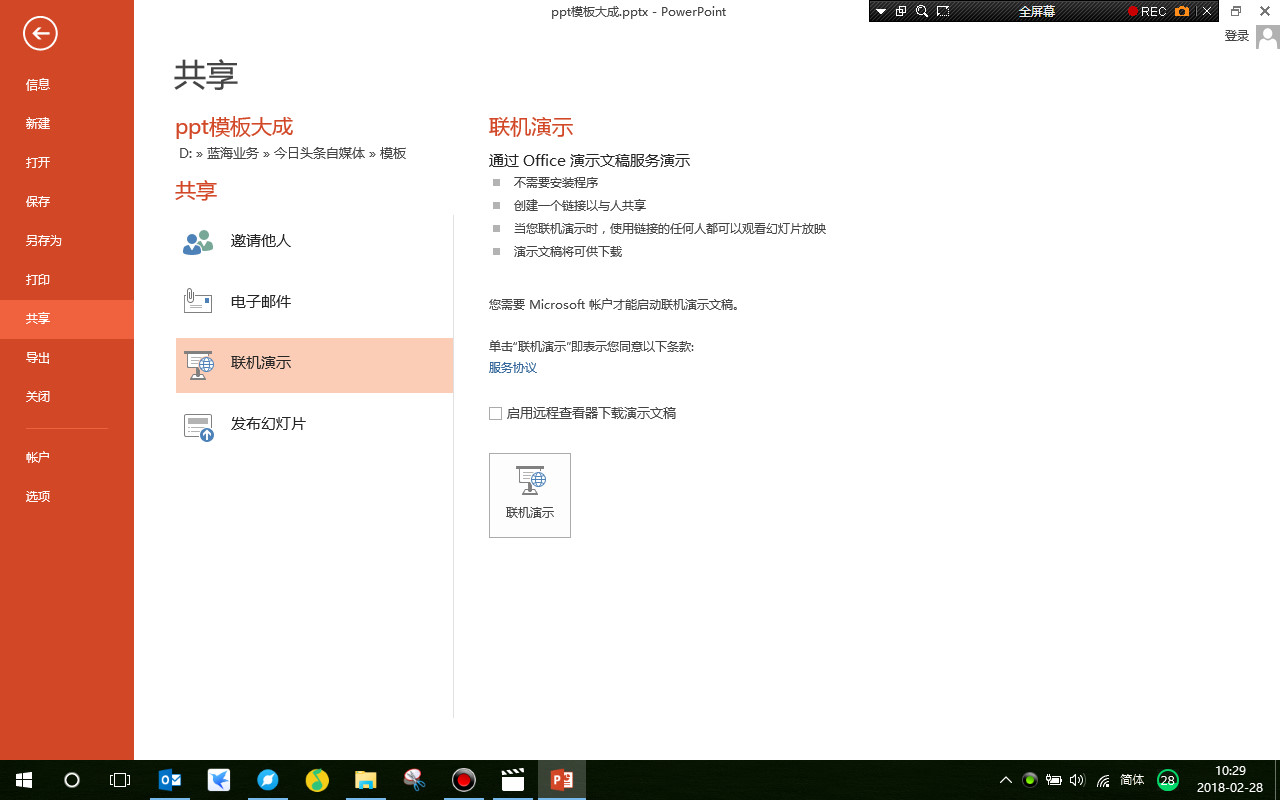
Task: Click the window capture icon in recorder toolbar
Action: pyautogui.click(x=901, y=11)
